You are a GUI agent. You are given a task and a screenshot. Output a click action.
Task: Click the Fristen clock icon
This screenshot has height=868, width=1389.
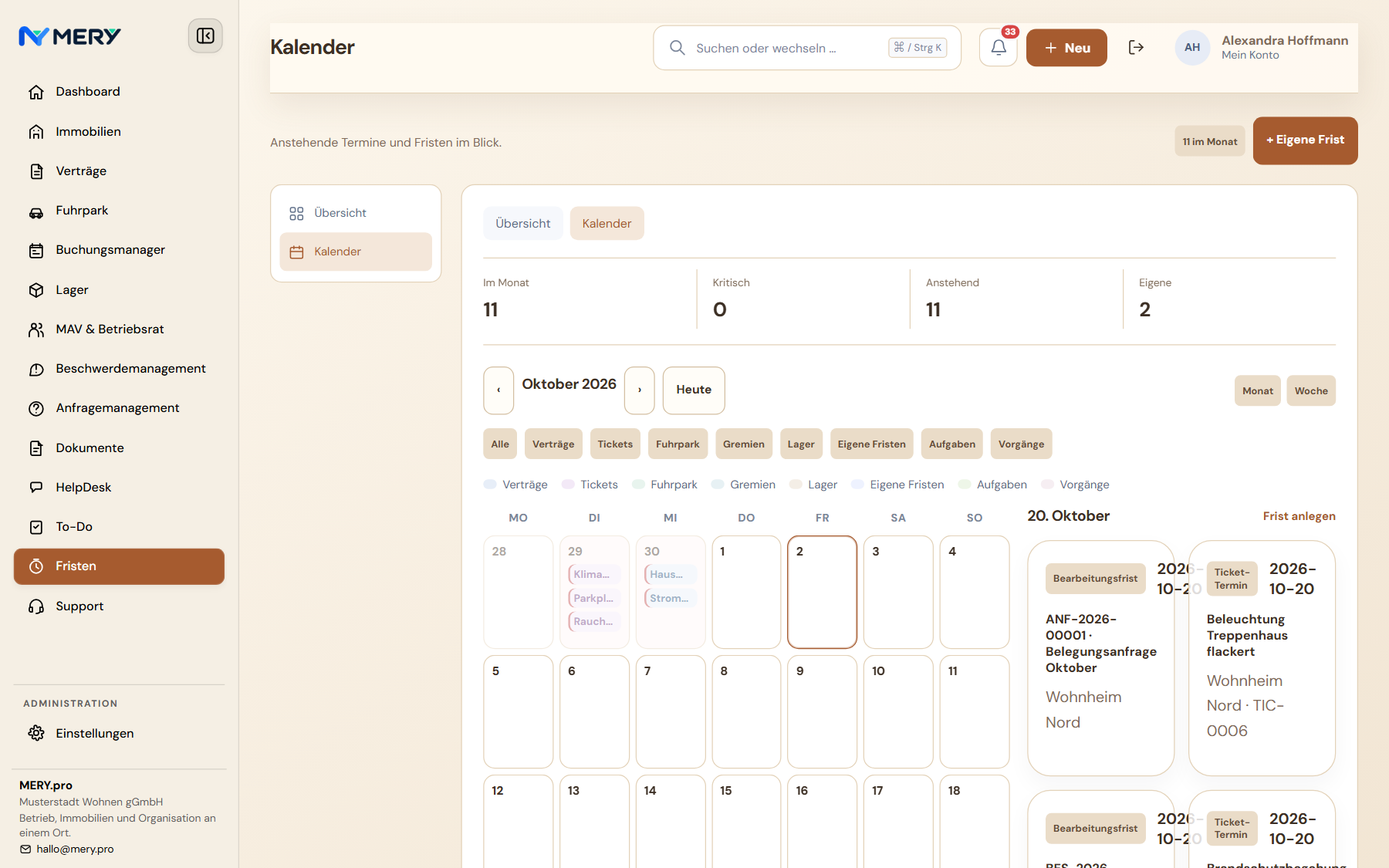[36, 566]
